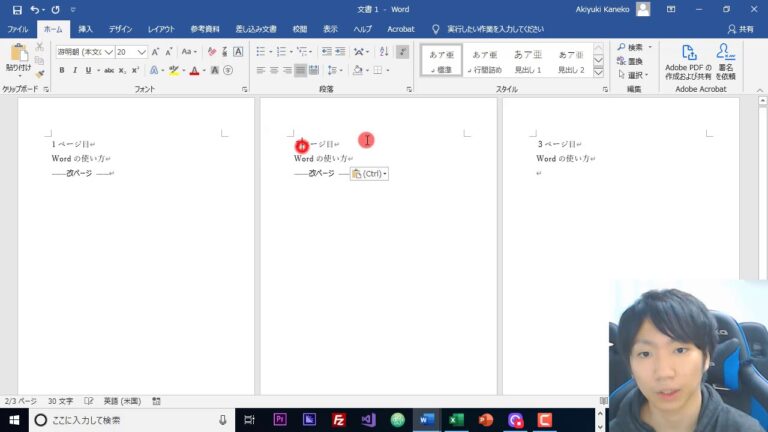Click the Redo/Repeat icon
The image size is (768, 432).
[x=55, y=10]
